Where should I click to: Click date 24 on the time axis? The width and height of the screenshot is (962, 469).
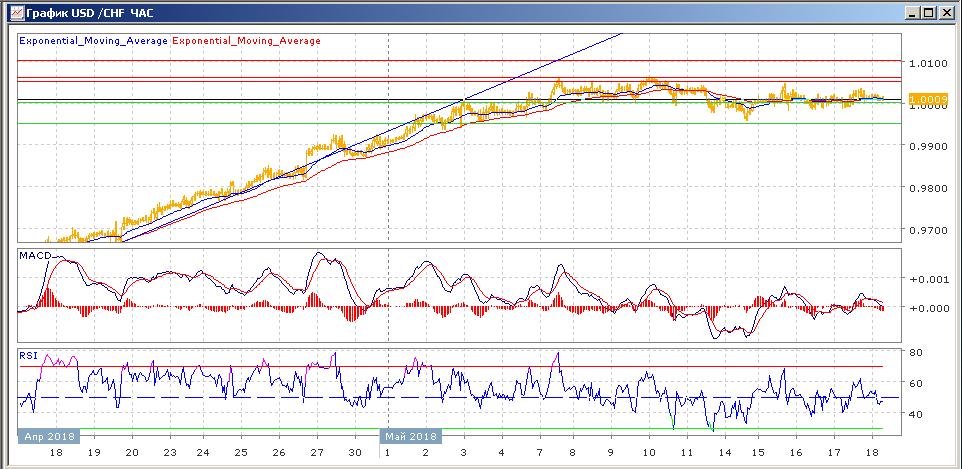[x=203, y=452]
